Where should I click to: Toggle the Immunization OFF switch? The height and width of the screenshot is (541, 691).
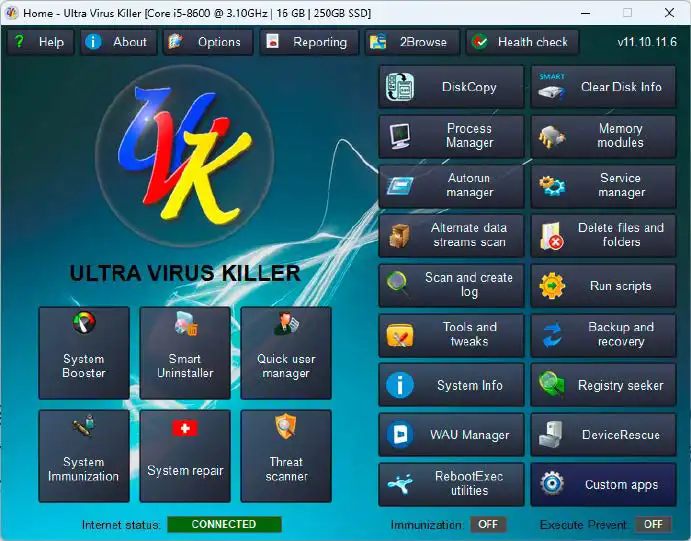click(488, 524)
